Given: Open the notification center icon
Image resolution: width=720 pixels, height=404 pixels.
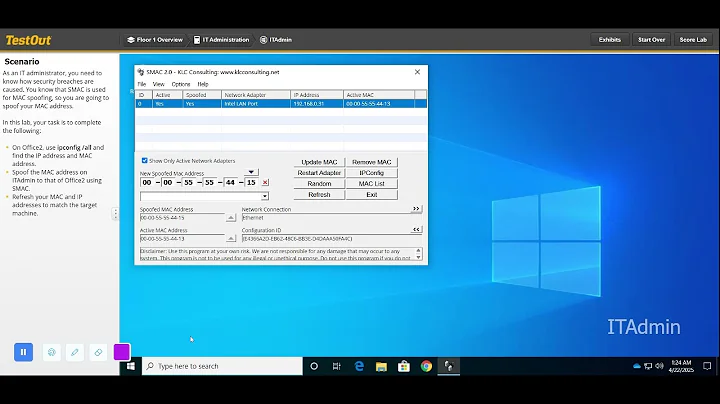Looking at the screenshot, I should (x=707, y=366).
